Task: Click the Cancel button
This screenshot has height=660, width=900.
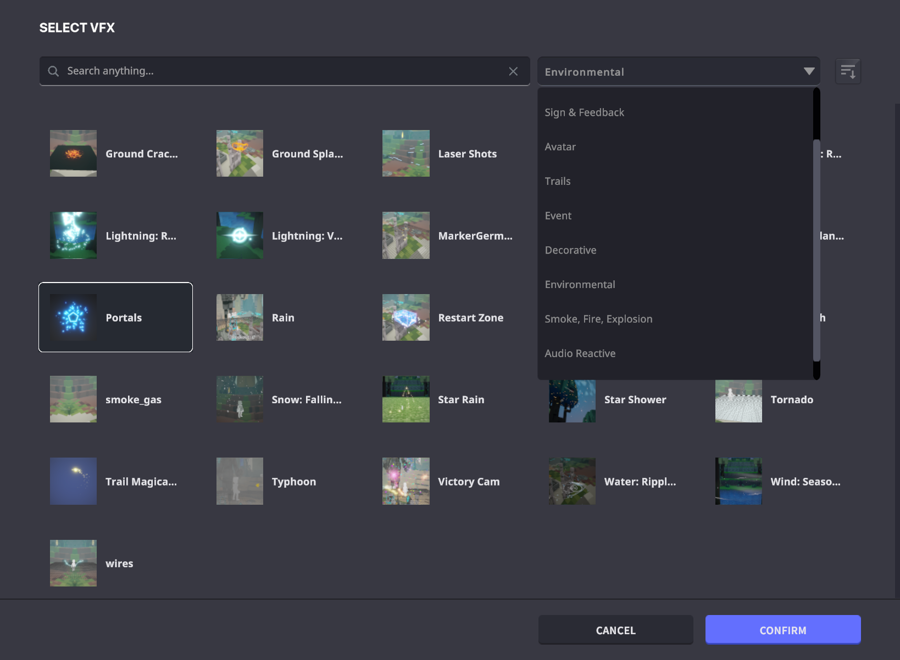Action: (x=615, y=630)
